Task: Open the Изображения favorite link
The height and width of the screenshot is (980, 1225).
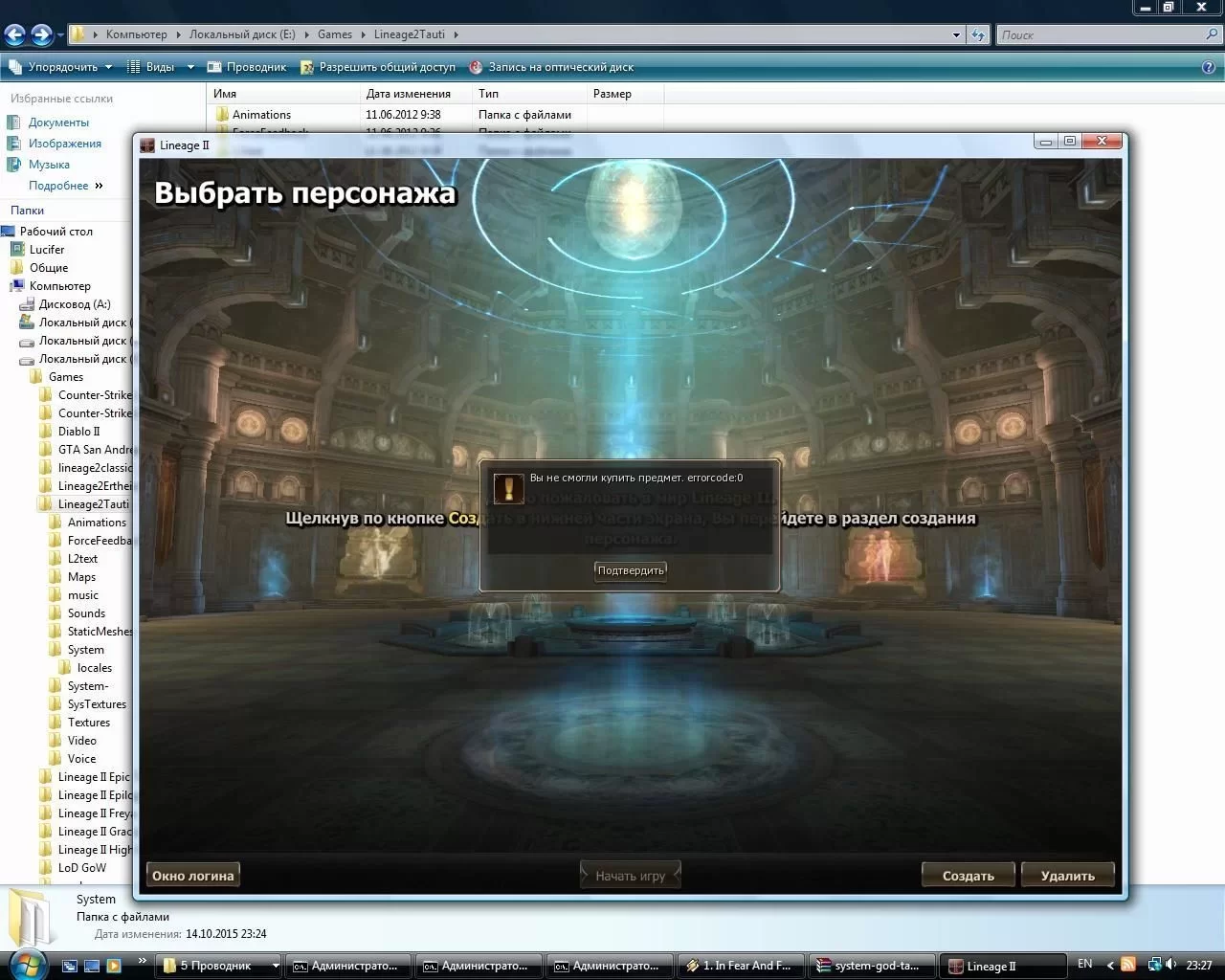Action: point(64,144)
